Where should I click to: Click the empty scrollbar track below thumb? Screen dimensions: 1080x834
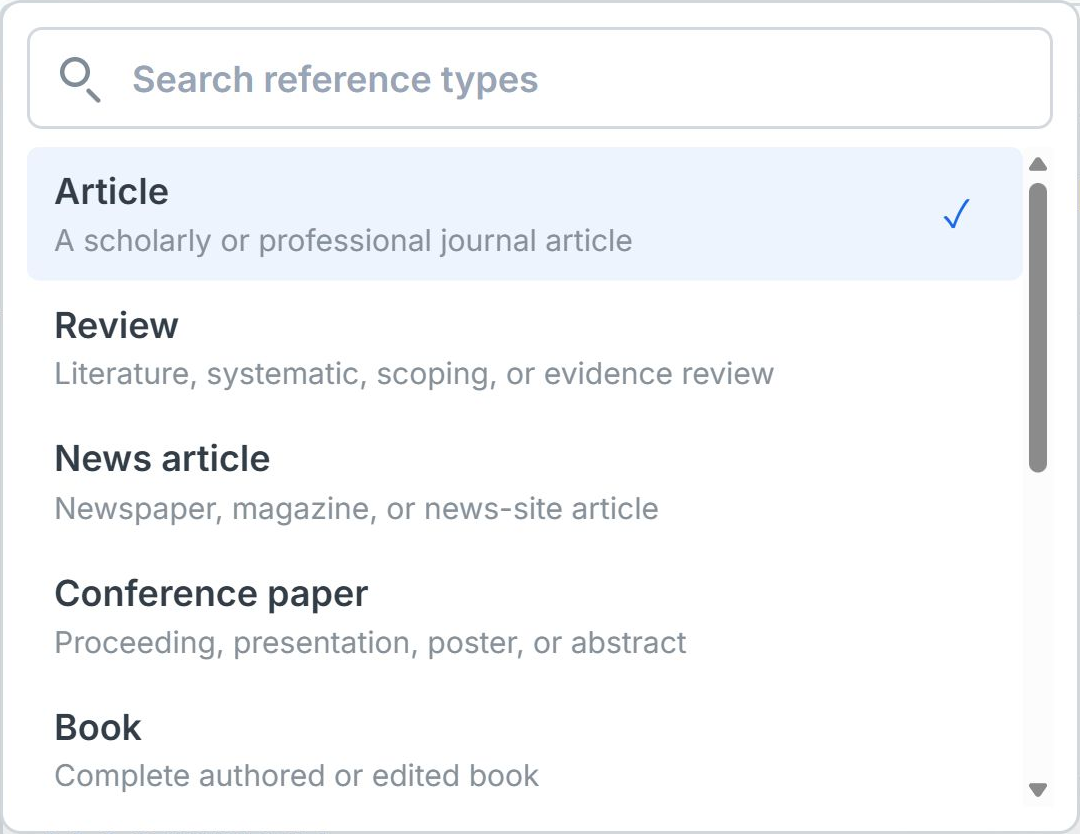[x=1037, y=625]
